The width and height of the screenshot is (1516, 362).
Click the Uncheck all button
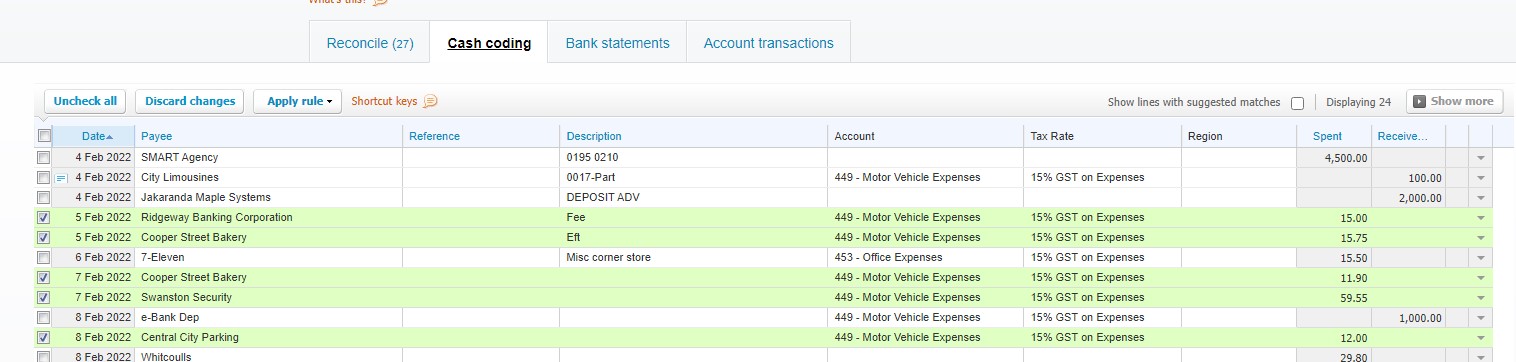(85, 101)
